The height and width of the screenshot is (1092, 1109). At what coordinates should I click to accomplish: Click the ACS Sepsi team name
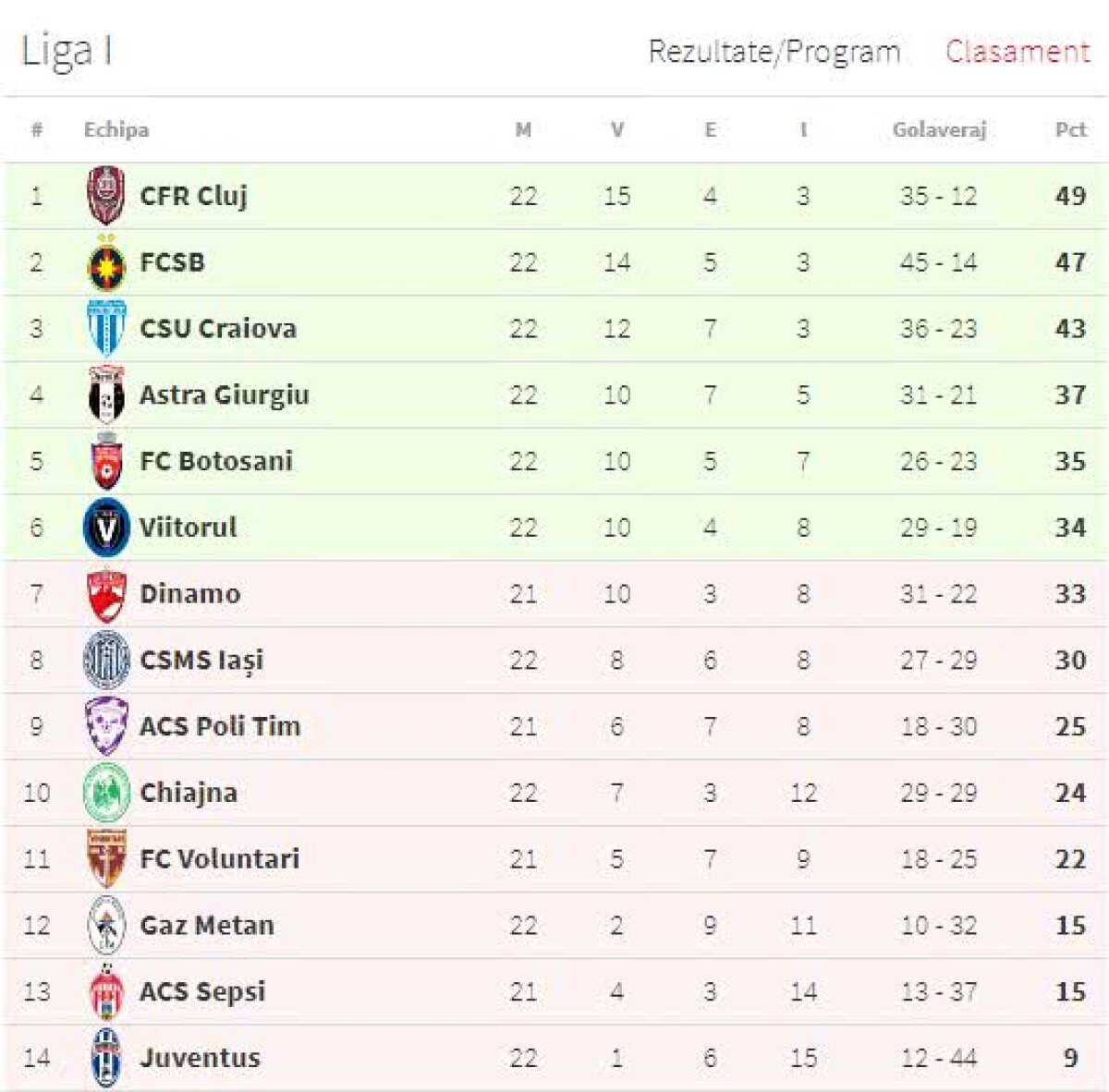[202, 990]
